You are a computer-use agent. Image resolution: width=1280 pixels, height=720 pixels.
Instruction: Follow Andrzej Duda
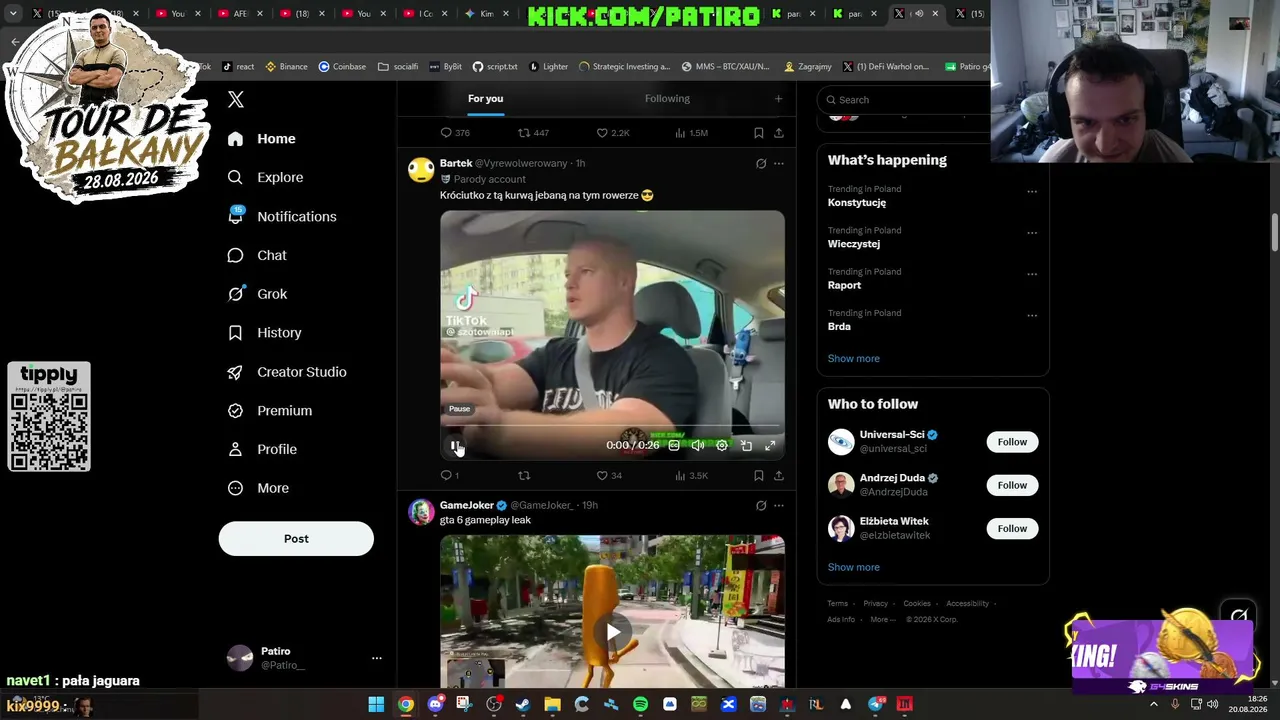1012,485
